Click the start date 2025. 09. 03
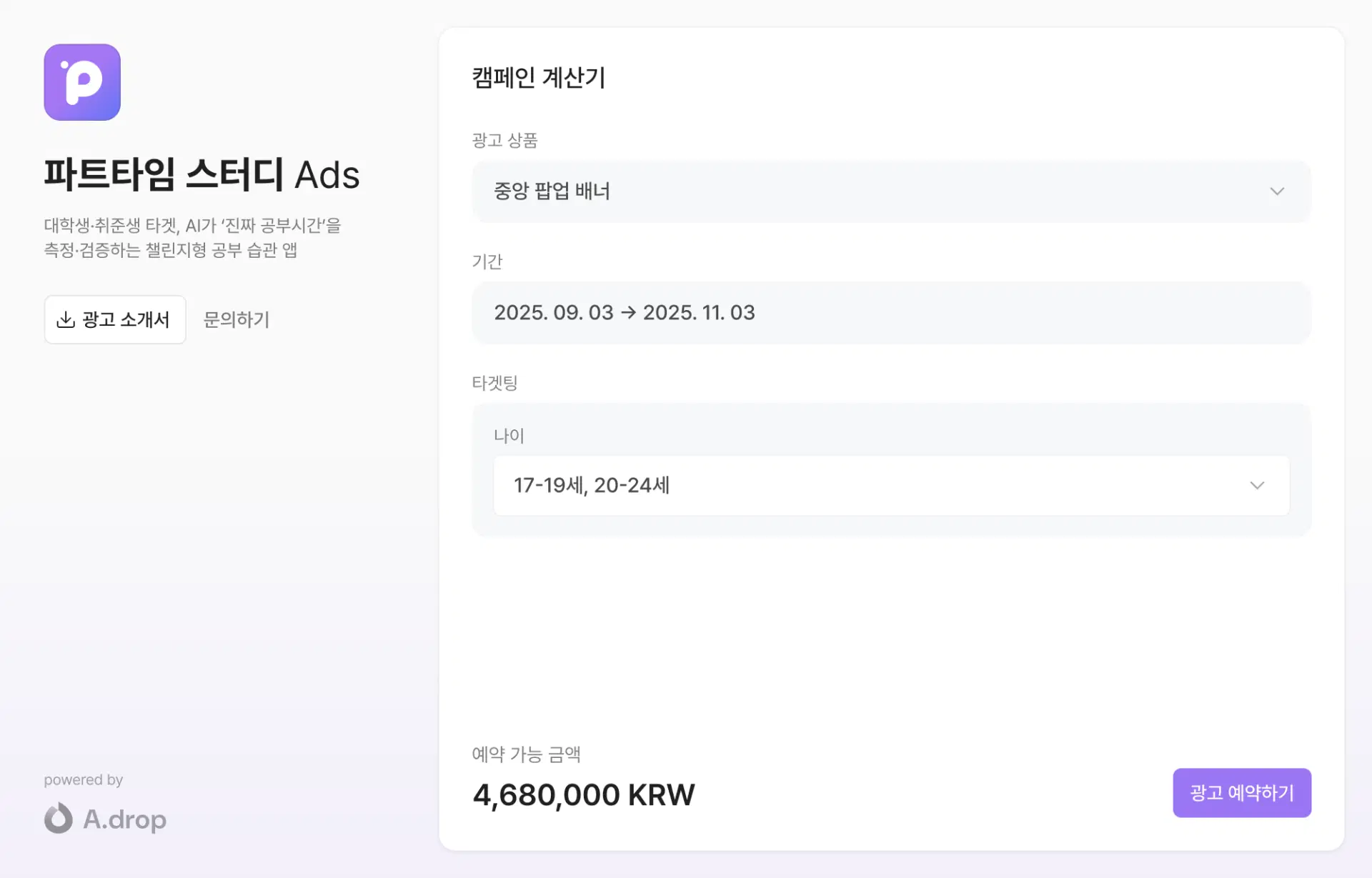 tap(554, 313)
